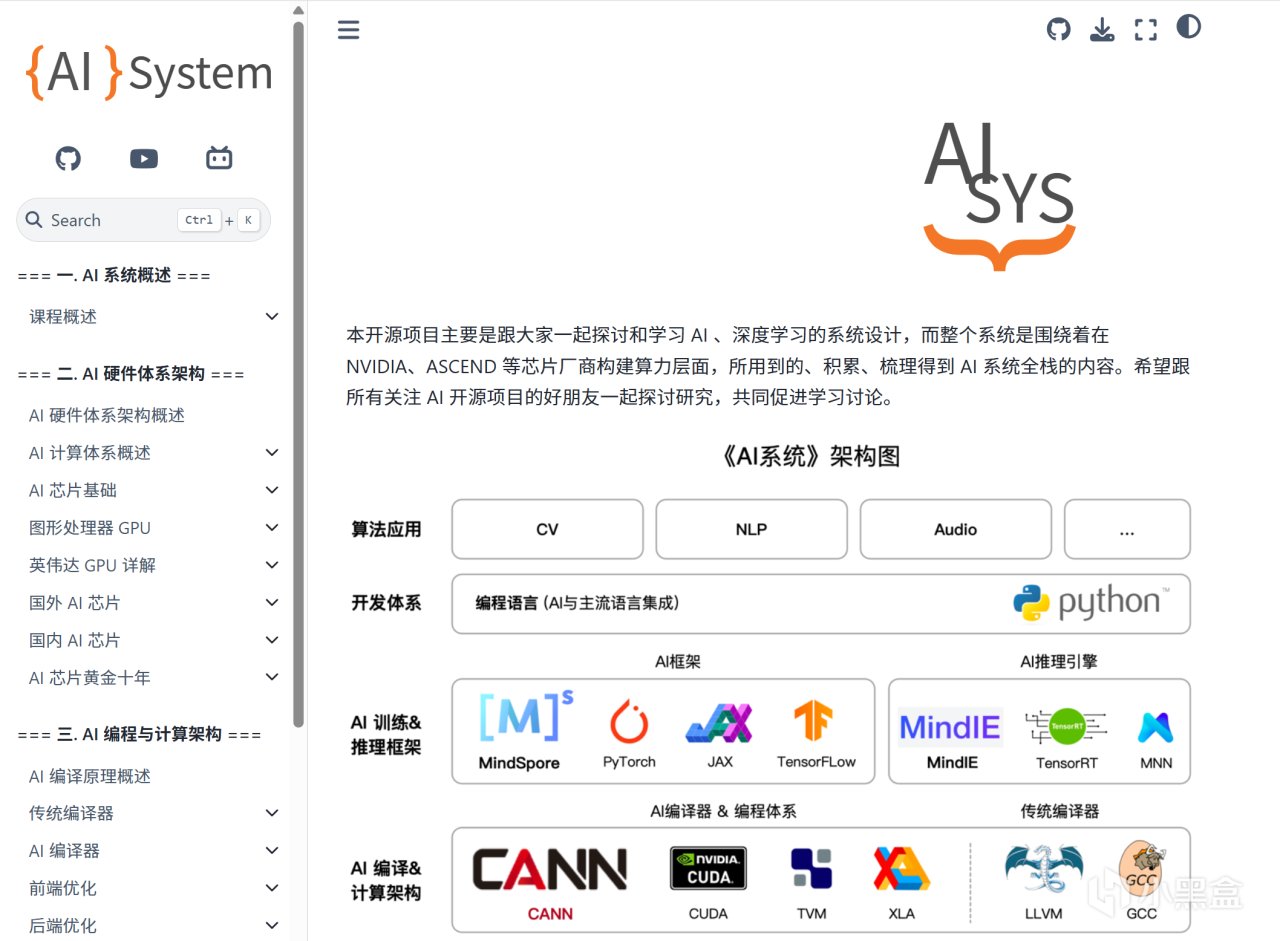The width and height of the screenshot is (1280, 941).
Task: Open the Bilibili icon in the sidebar
Action: (x=219, y=158)
